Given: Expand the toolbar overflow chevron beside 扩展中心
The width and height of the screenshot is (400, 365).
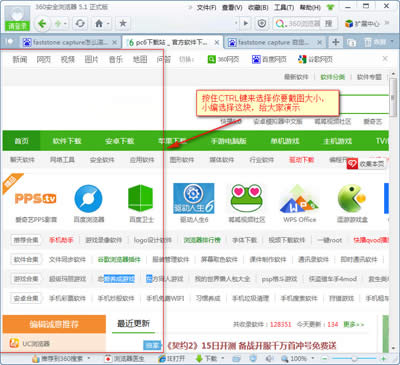Looking at the screenshot, I should [x=387, y=23].
